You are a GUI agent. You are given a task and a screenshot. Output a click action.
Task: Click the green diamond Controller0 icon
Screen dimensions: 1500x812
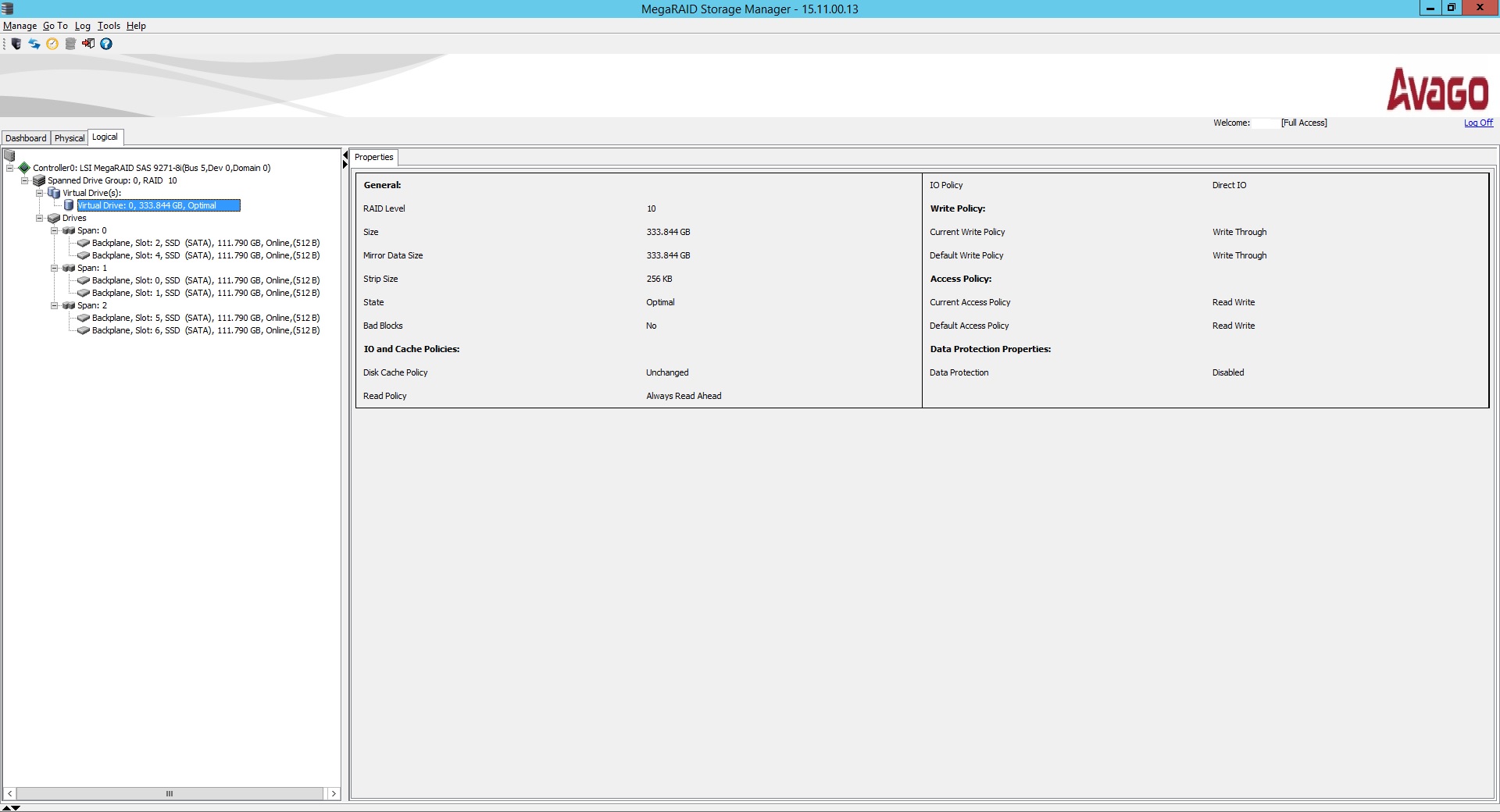tap(24, 168)
